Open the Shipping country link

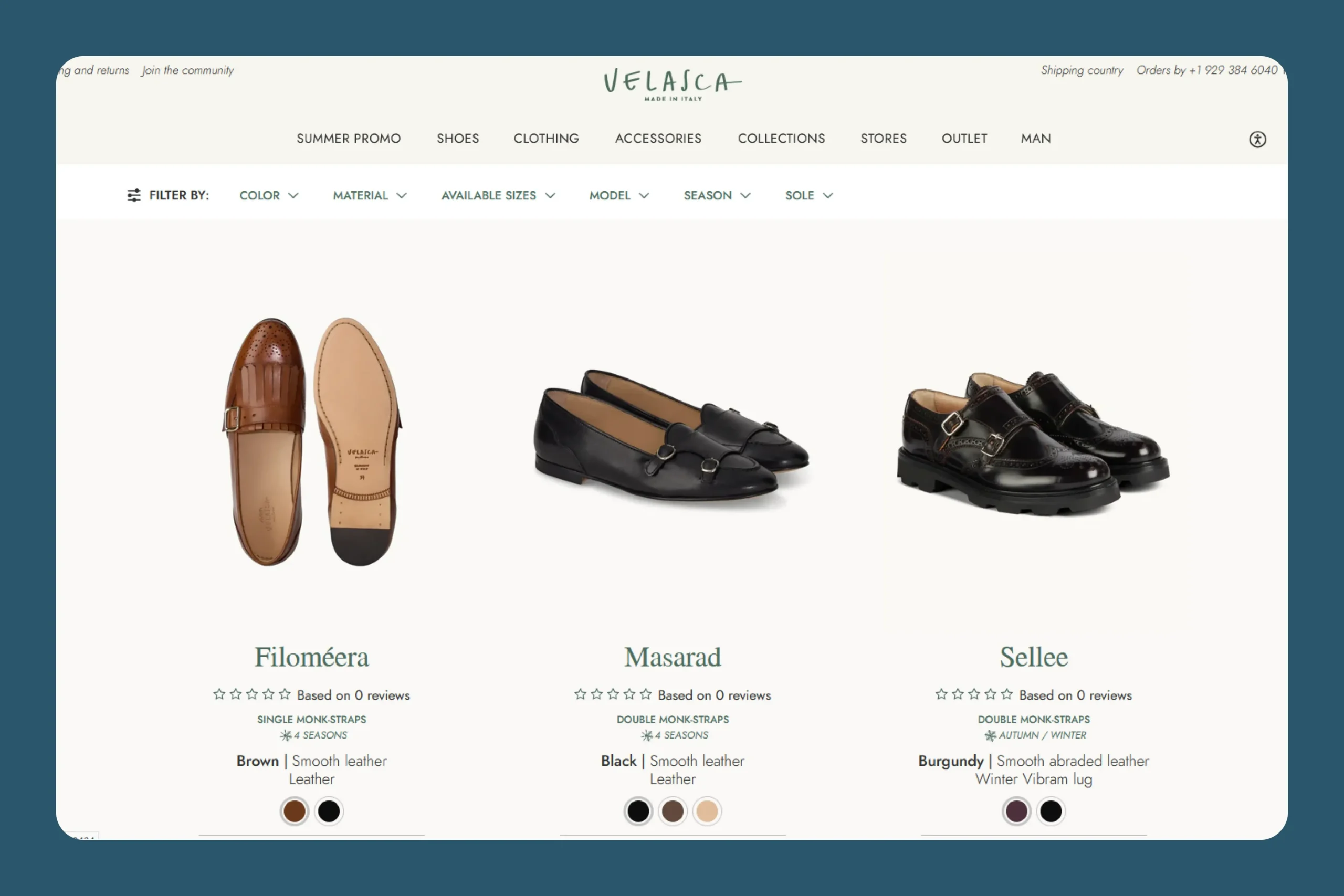pyautogui.click(x=1081, y=70)
